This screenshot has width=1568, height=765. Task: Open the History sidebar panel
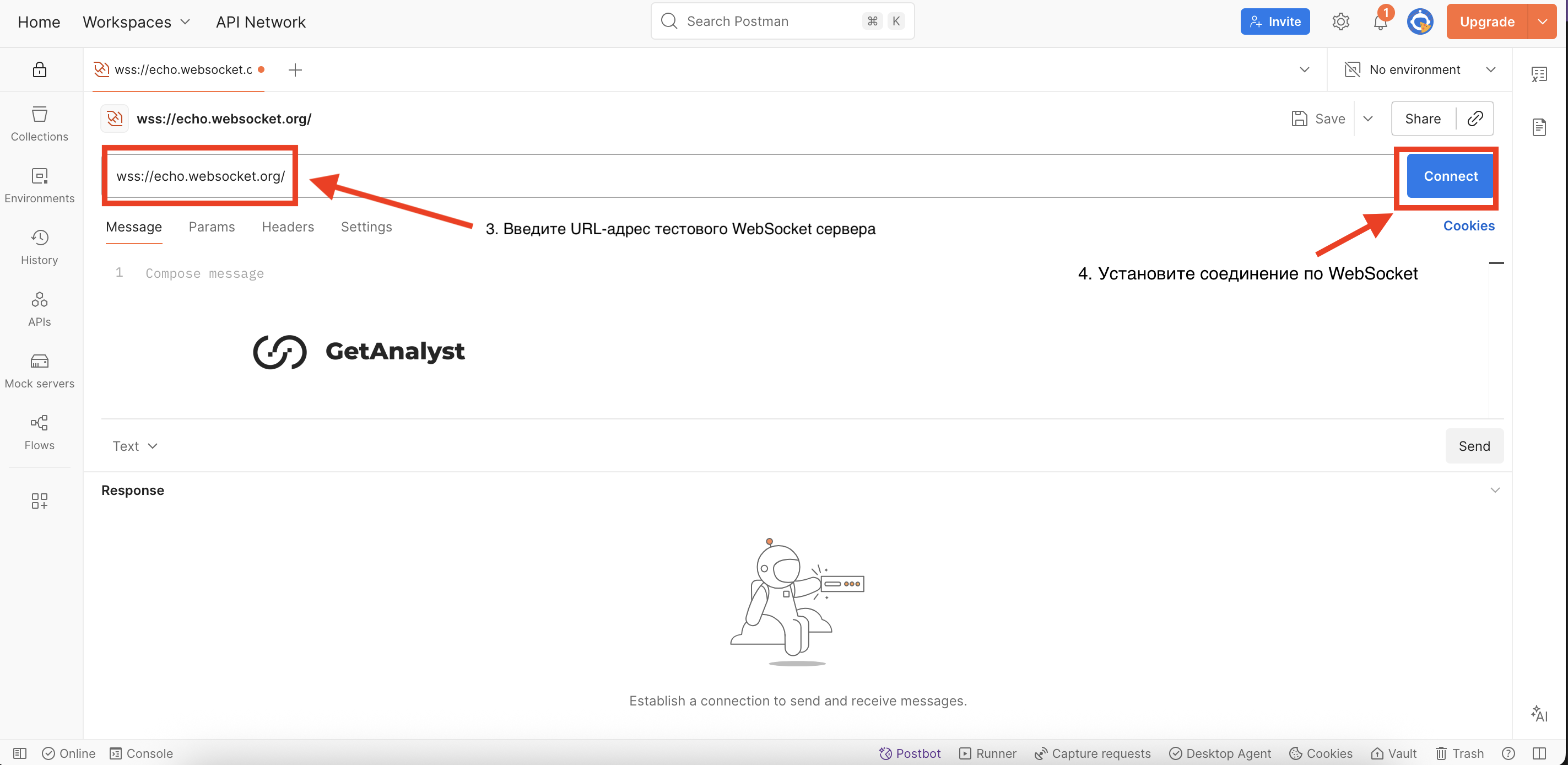click(40, 247)
